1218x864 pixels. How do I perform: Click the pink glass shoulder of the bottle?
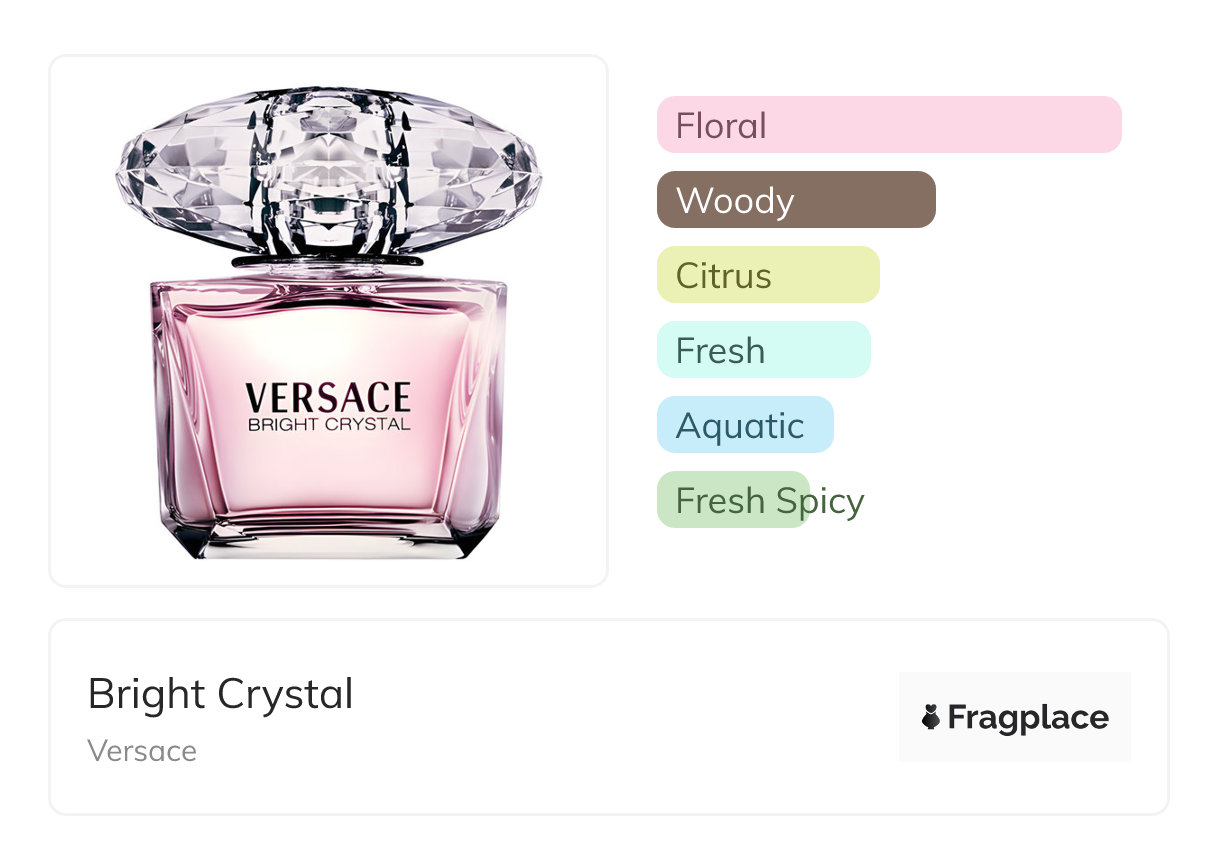pos(328,295)
